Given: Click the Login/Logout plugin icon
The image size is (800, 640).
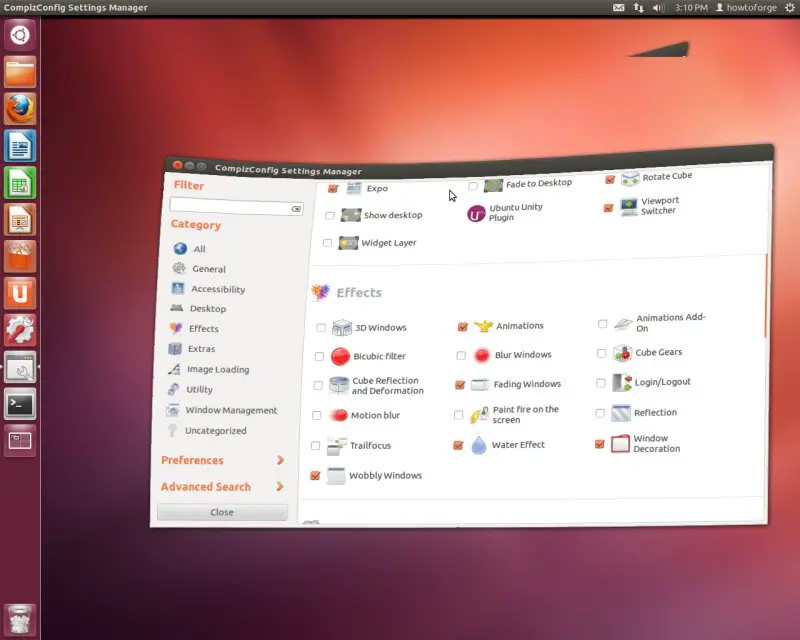Looking at the screenshot, I should [621, 382].
